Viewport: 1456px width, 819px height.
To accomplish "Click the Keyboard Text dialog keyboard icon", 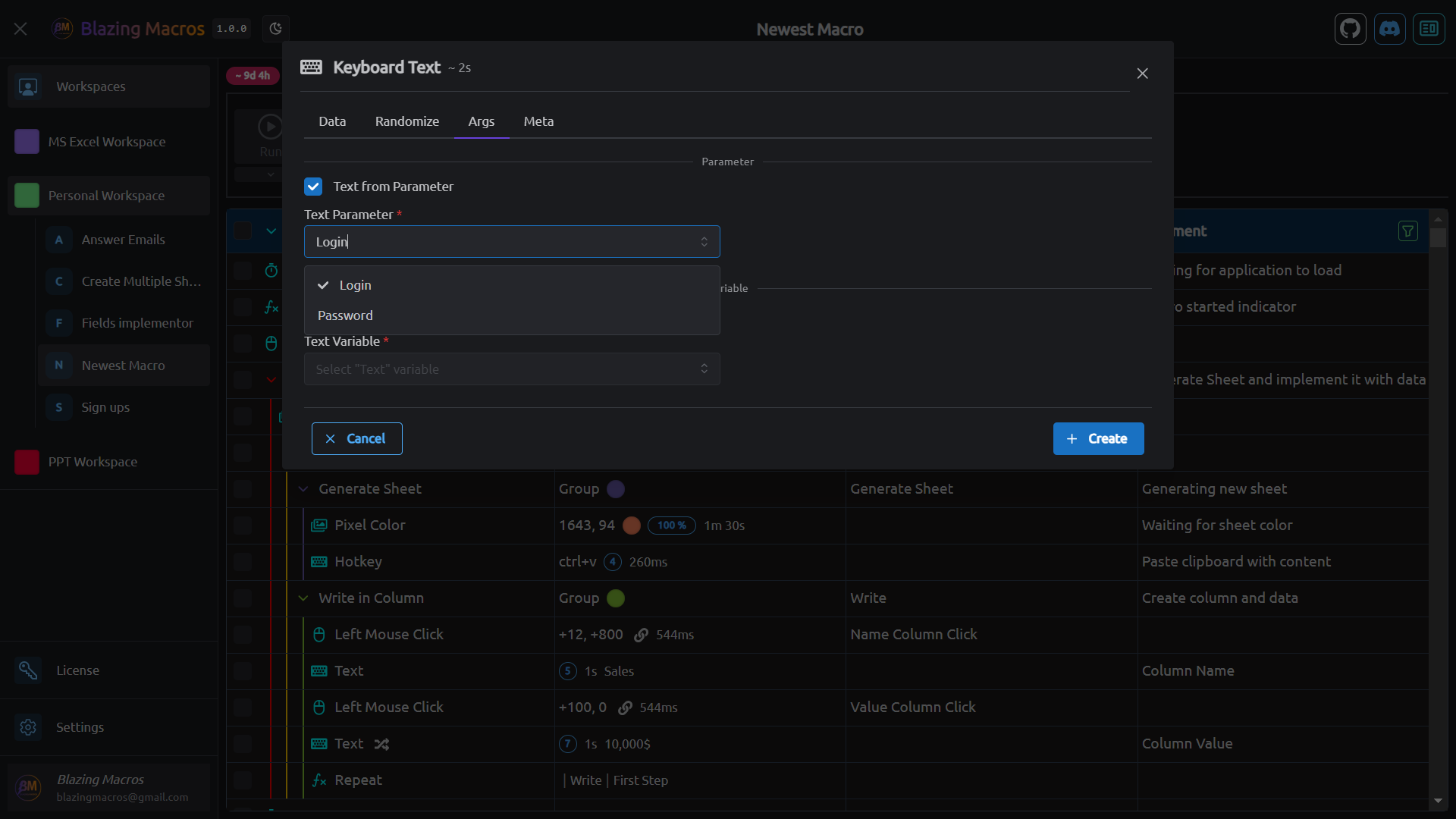I will (311, 67).
